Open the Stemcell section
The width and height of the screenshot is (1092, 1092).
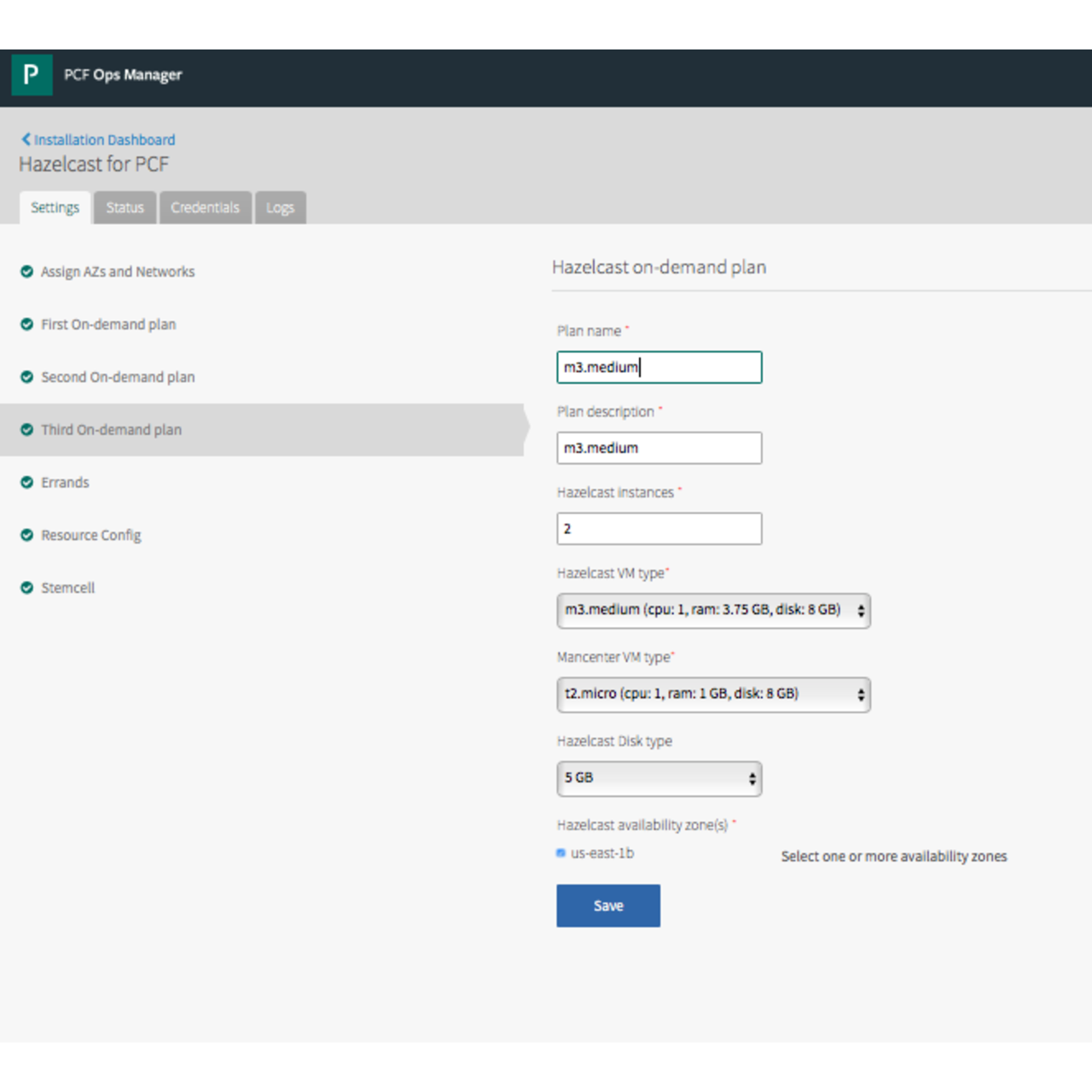(x=67, y=588)
